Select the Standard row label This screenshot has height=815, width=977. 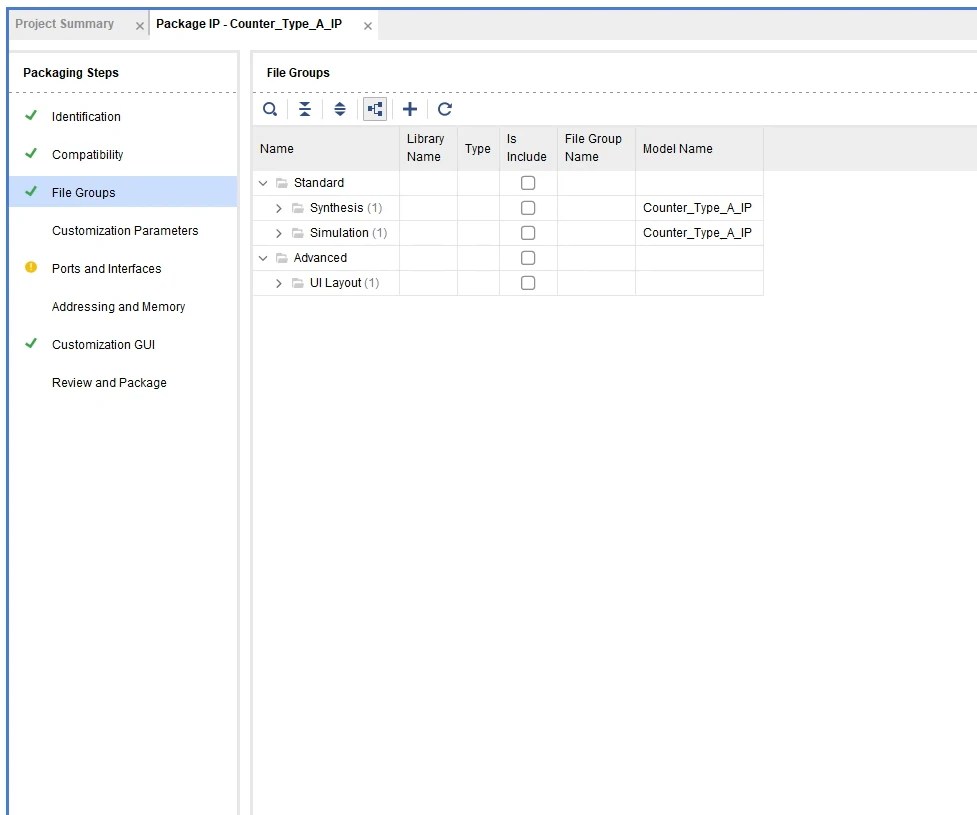pos(318,183)
